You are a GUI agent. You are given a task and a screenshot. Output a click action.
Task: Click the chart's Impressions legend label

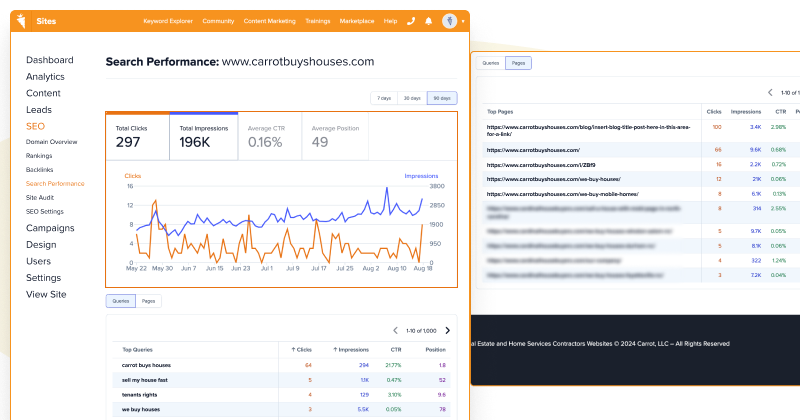point(421,176)
